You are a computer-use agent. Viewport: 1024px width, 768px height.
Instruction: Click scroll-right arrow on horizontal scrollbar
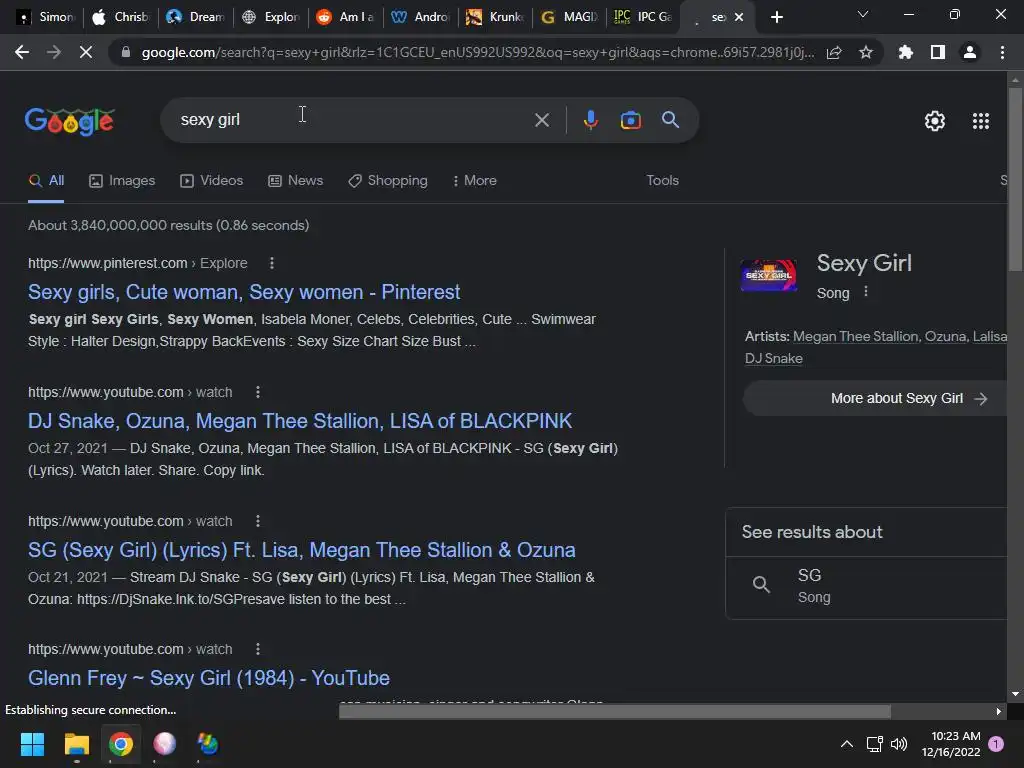pyautogui.click(x=998, y=711)
